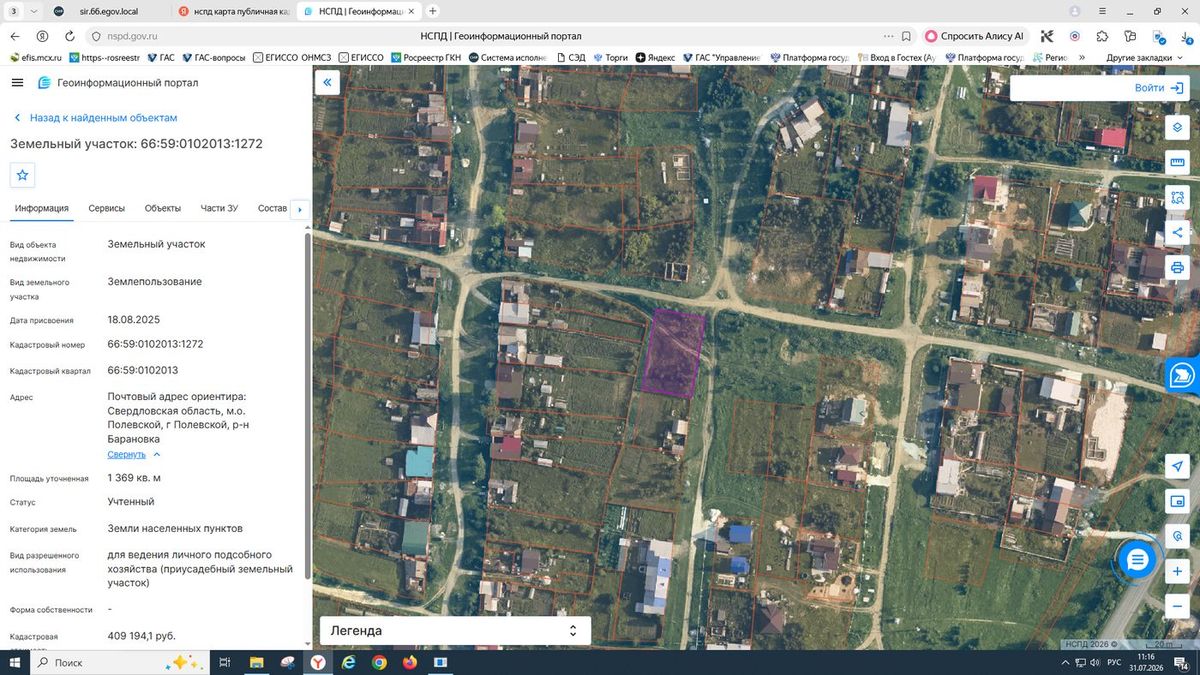Viewport: 1200px width, 675px height.
Task: Reload the current page
Action: (69, 35)
